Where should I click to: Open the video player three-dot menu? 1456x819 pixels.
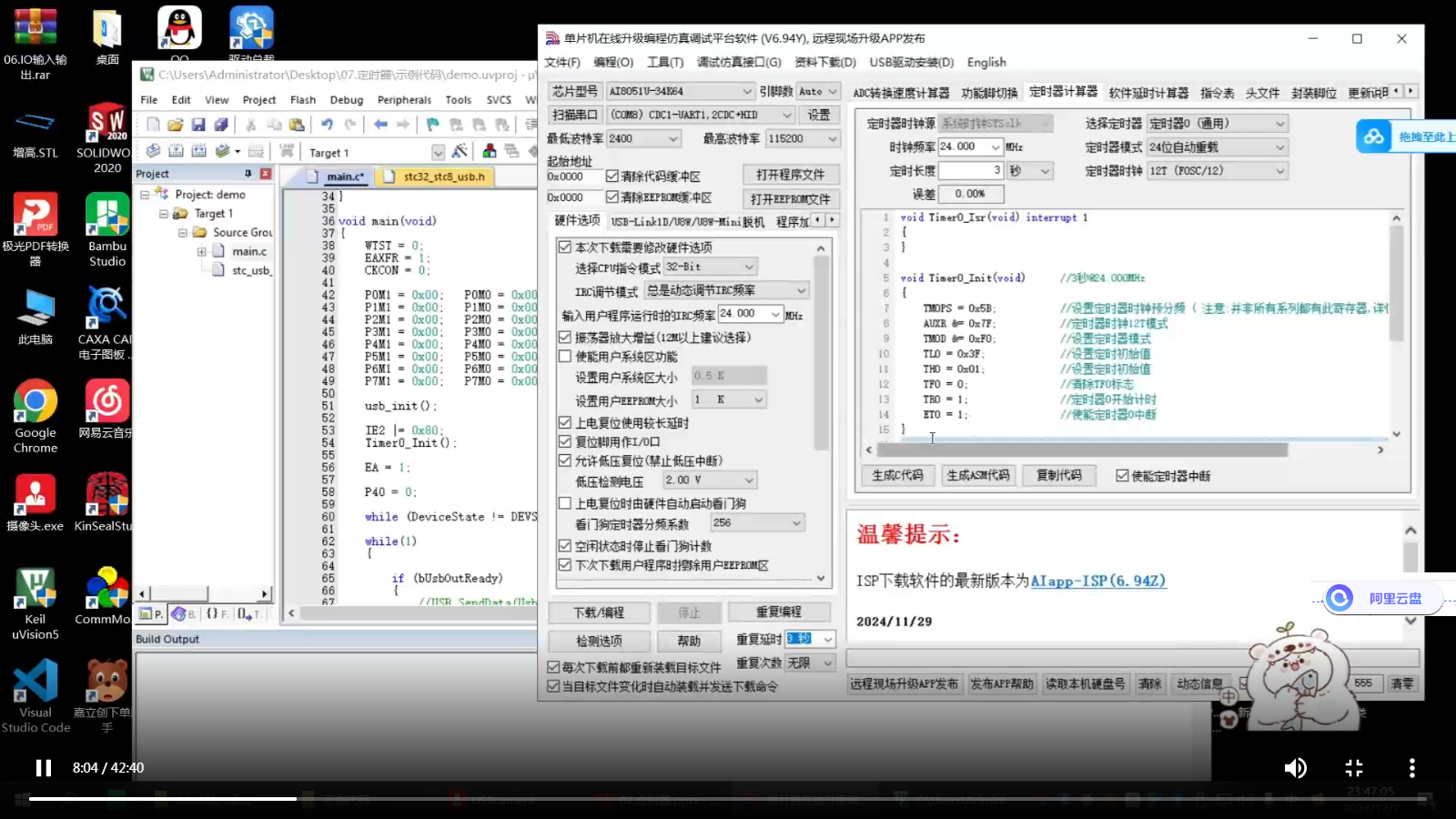click(1412, 768)
